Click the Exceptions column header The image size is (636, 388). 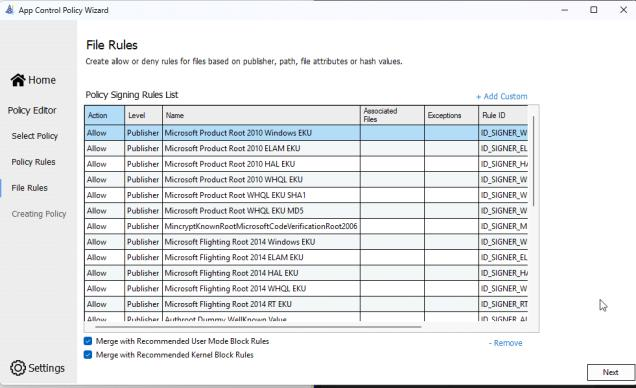[x=451, y=115]
